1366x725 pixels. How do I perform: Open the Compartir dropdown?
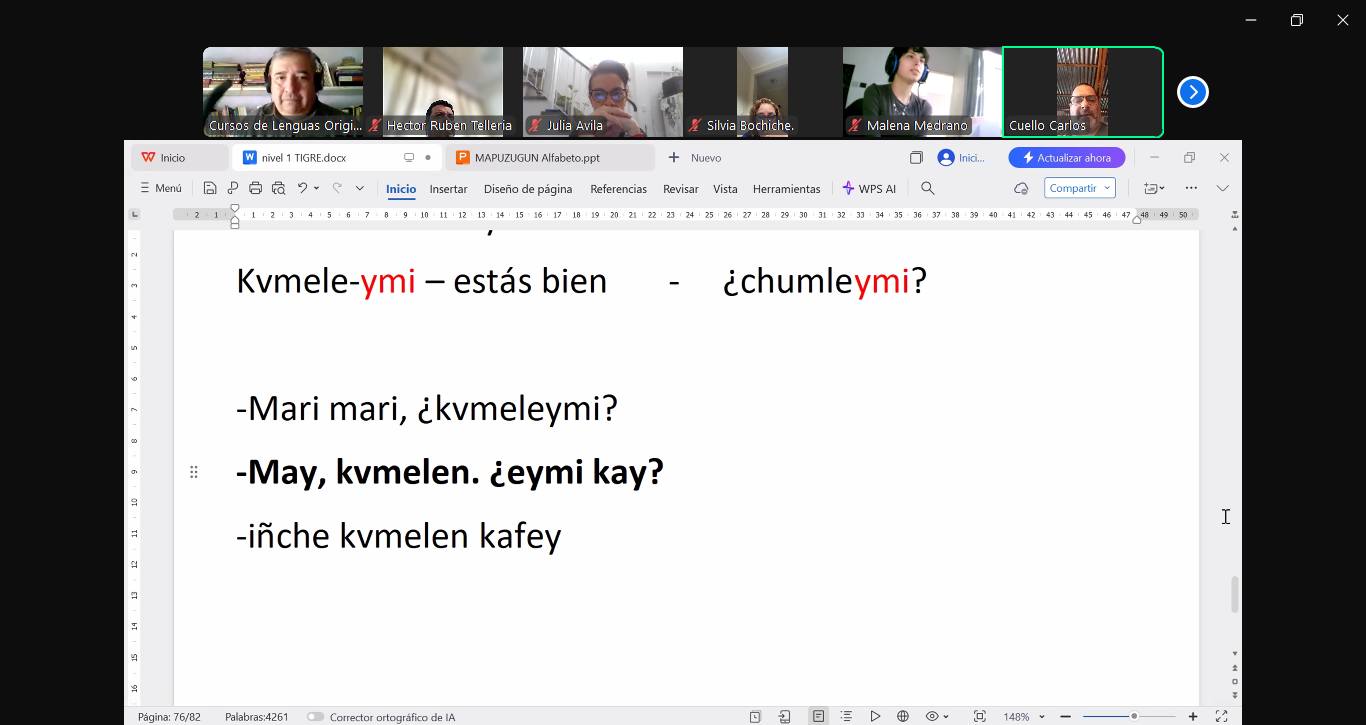1079,188
